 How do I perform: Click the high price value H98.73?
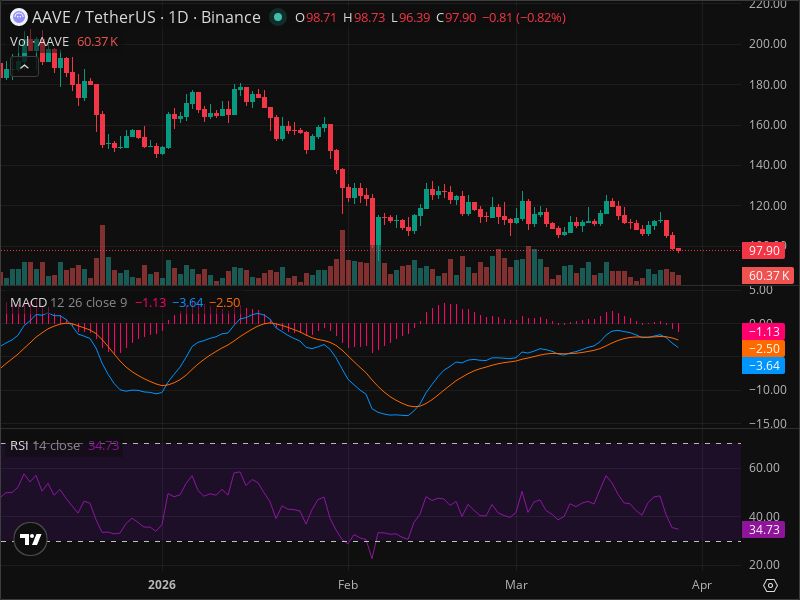pyautogui.click(x=364, y=17)
